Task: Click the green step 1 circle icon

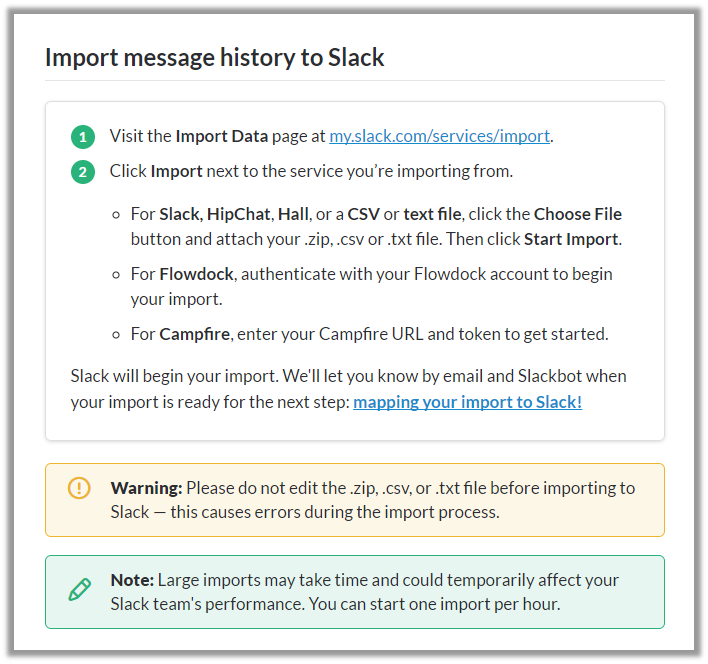Action: click(83, 137)
